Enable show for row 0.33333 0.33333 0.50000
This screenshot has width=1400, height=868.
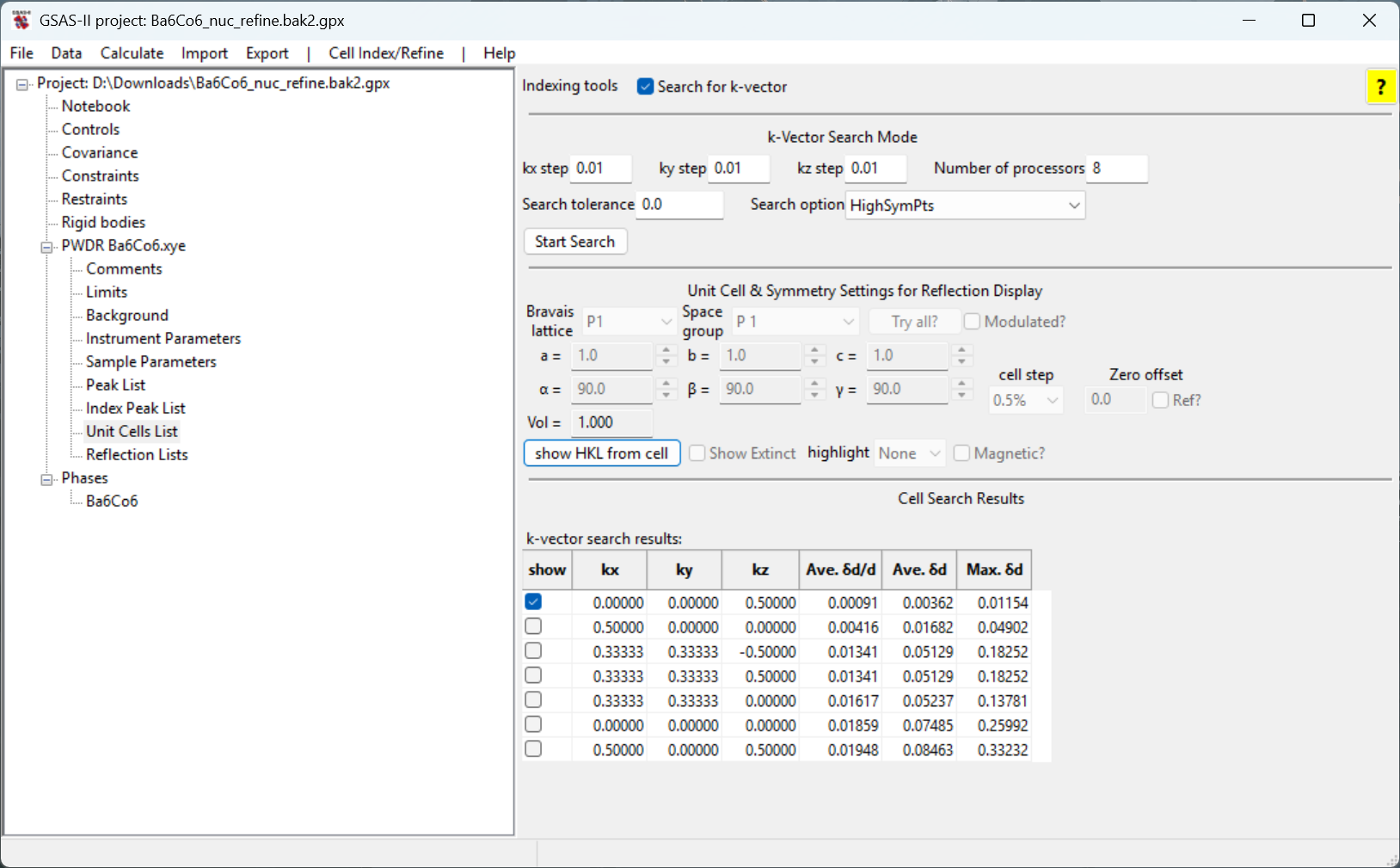pos(533,675)
